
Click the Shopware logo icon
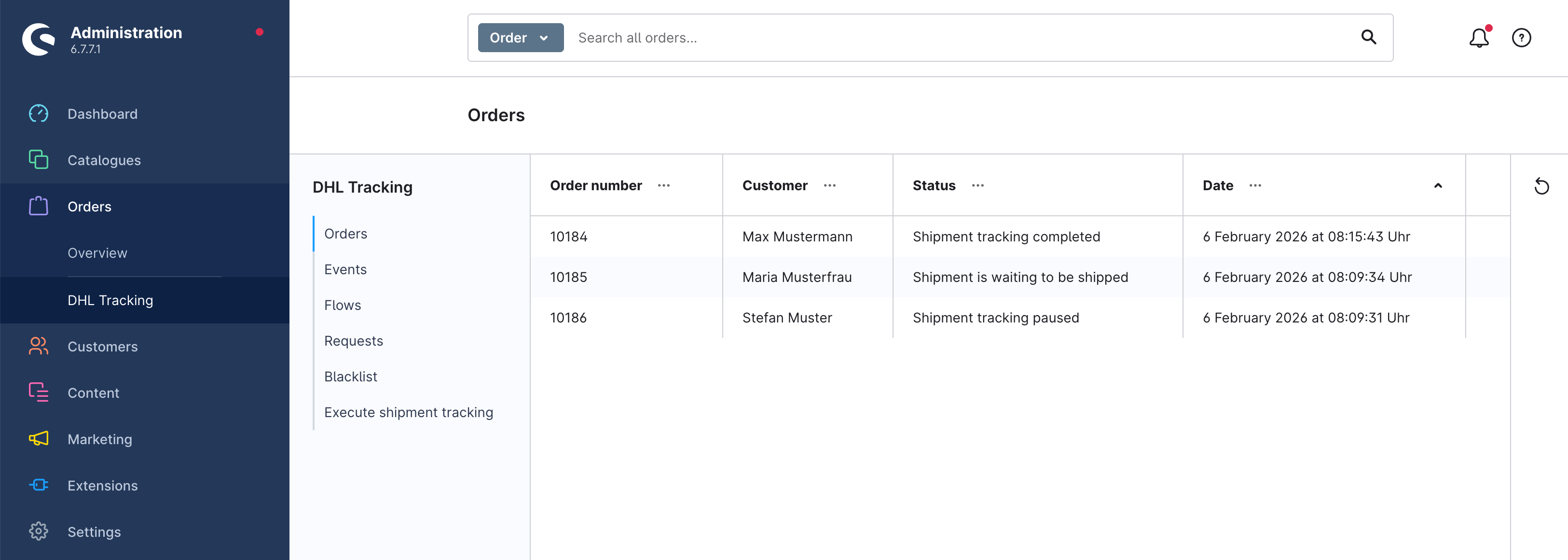(39, 39)
